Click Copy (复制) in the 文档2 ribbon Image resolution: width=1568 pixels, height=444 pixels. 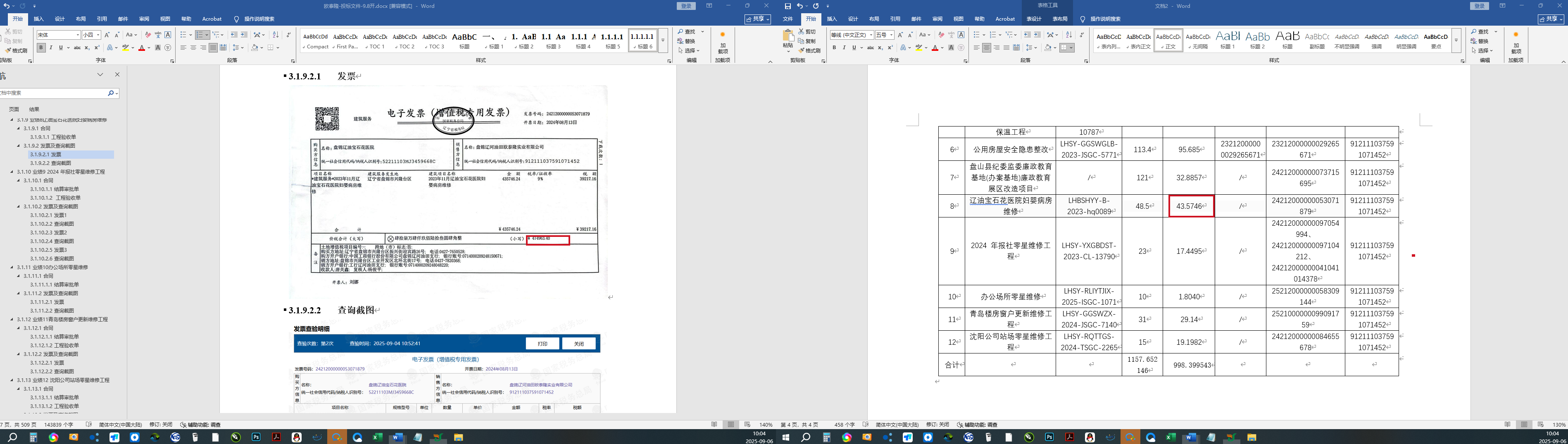807,41
